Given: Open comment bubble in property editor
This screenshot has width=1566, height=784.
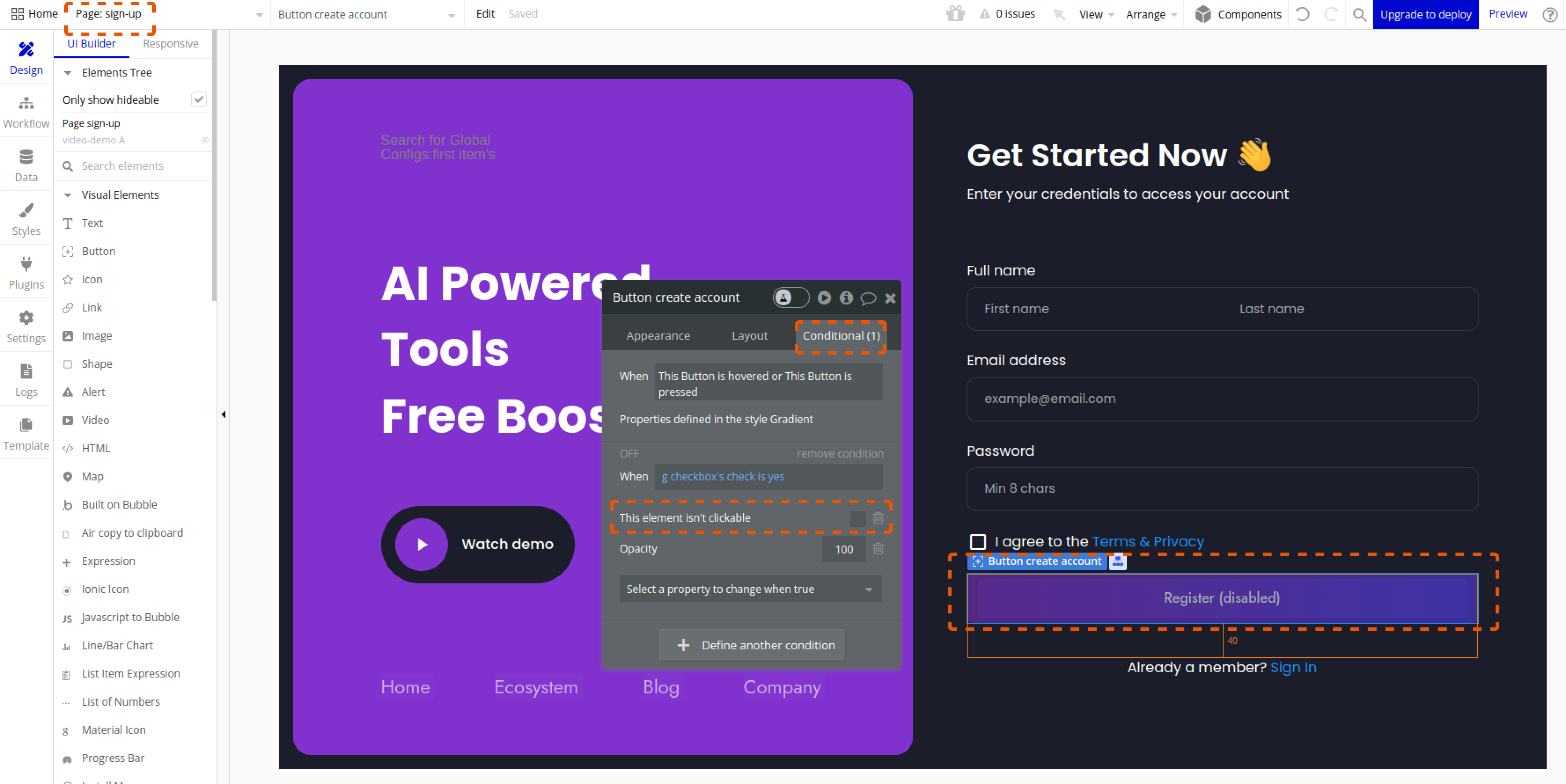Looking at the screenshot, I should pos(868,298).
